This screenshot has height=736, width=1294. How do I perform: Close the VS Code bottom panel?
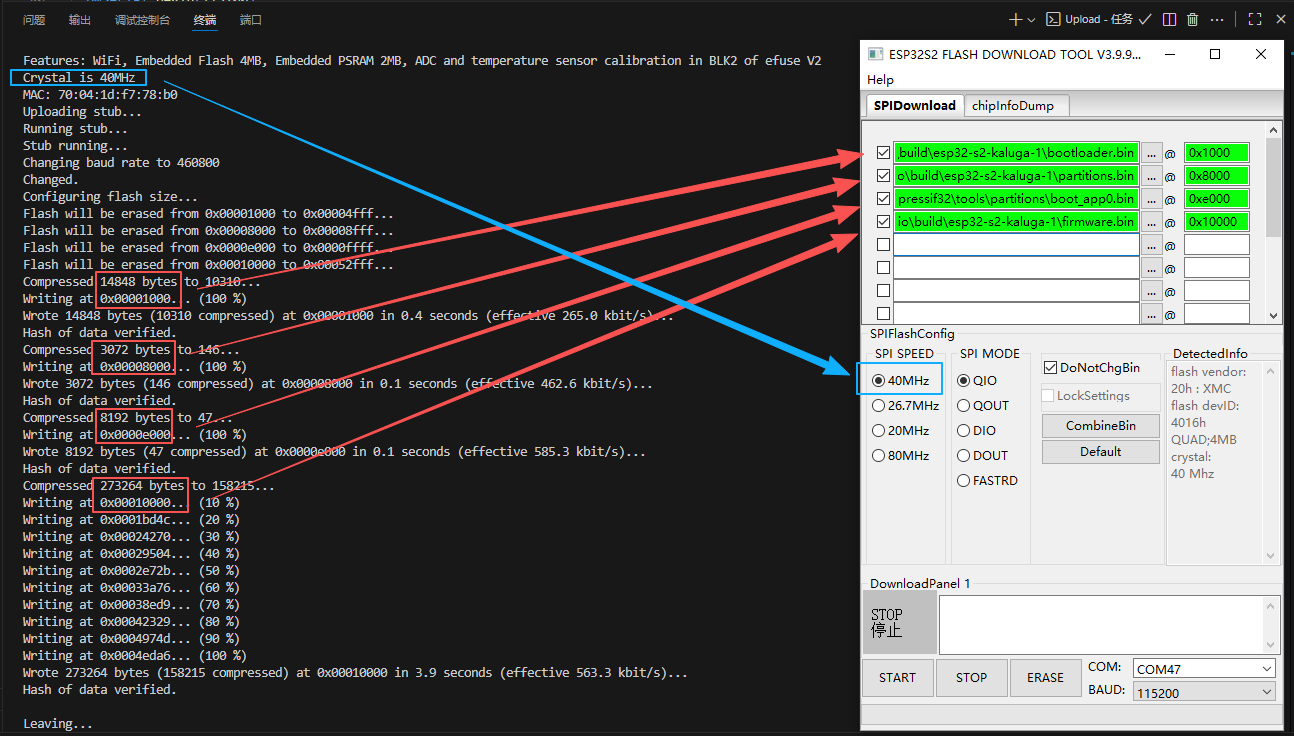[1280, 19]
